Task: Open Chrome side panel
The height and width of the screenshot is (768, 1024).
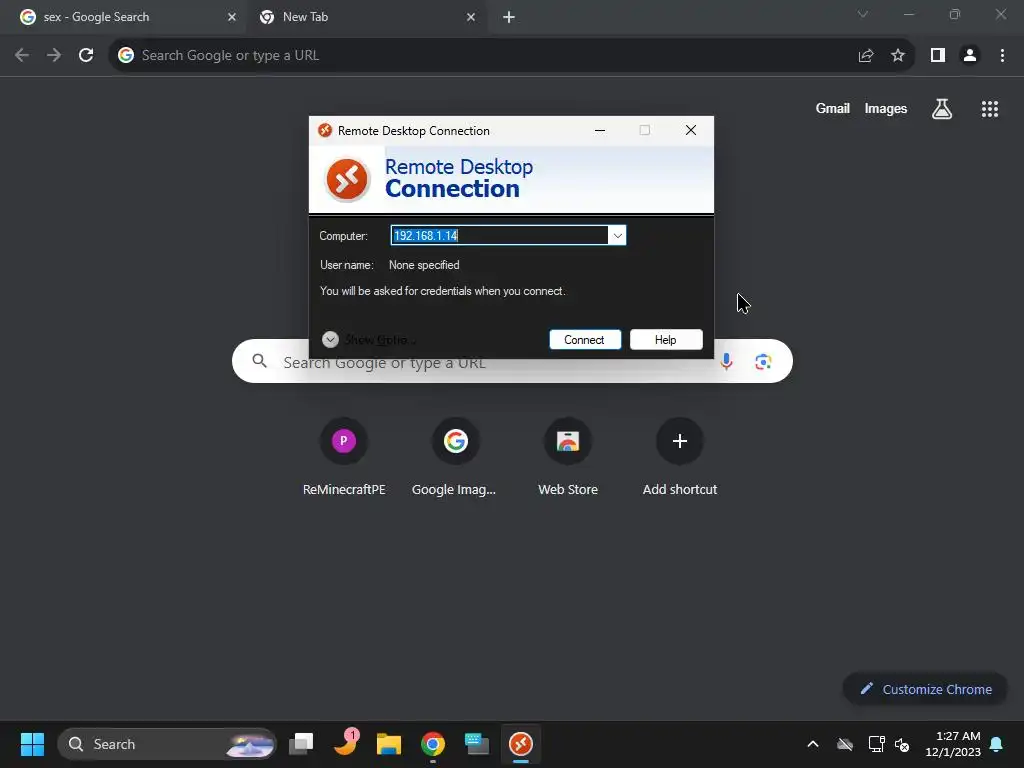Action: (938, 56)
